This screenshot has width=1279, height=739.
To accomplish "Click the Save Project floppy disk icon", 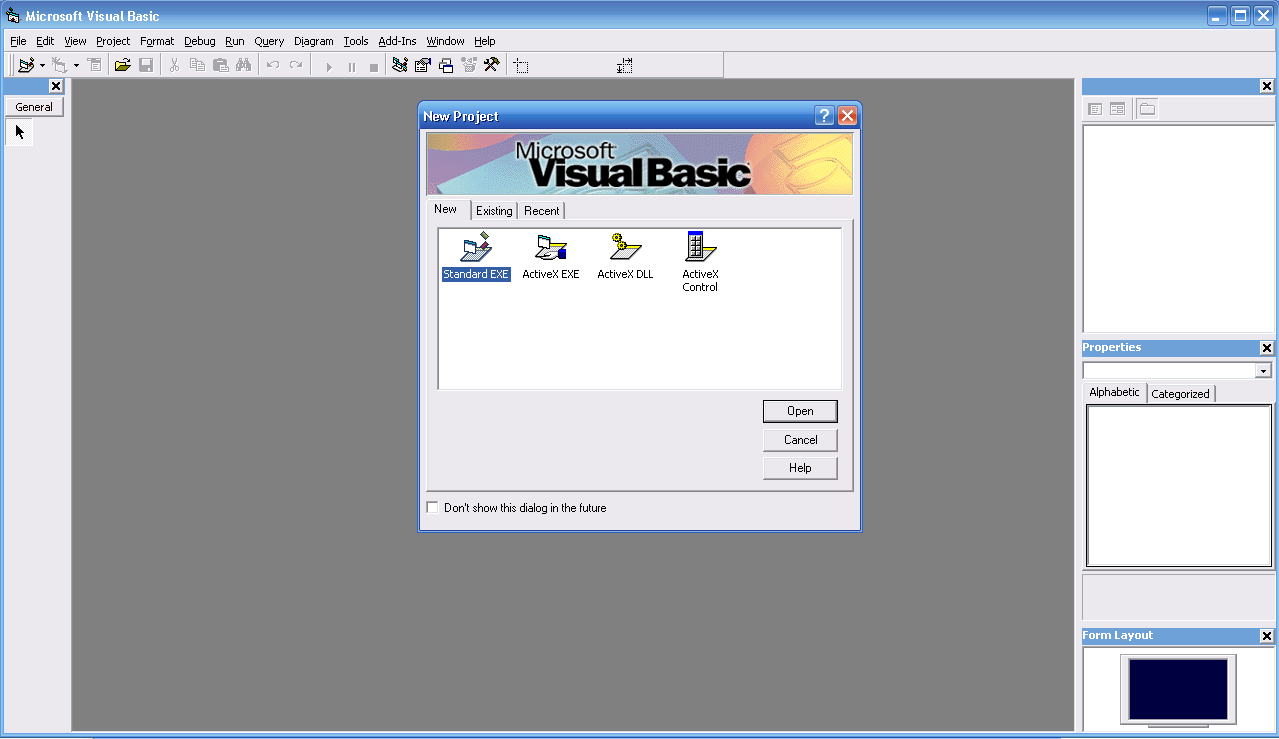I will (x=146, y=65).
